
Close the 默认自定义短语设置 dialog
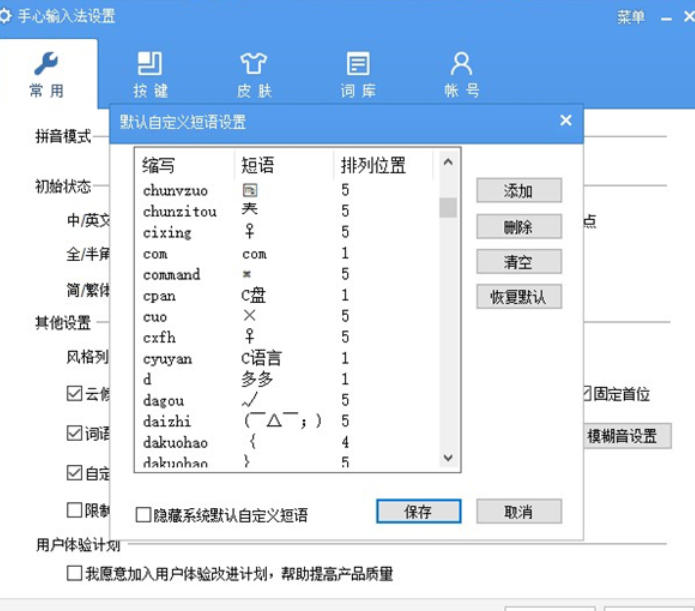(x=566, y=120)
